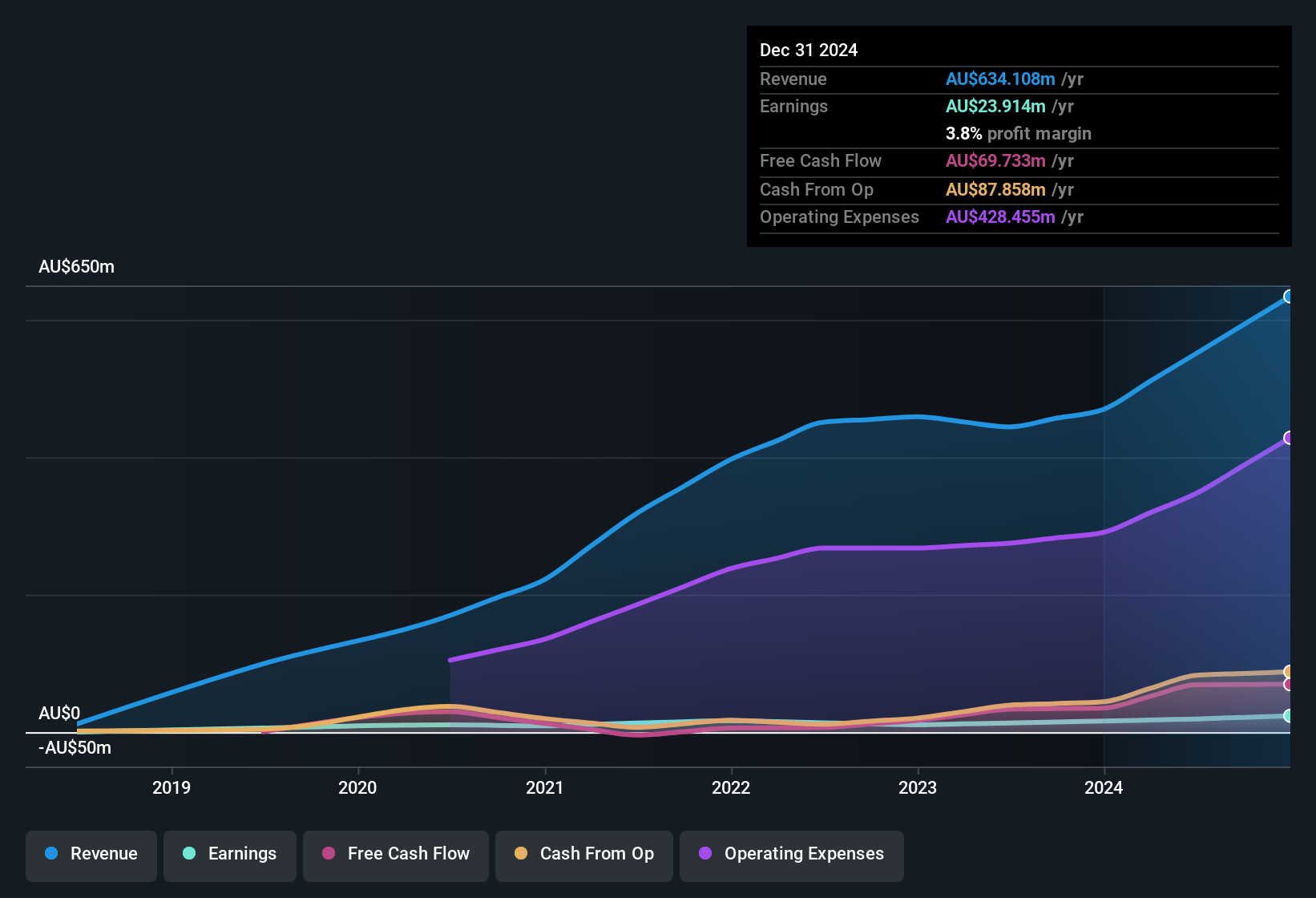The height and width of the screenshot is (898, 1316).
Task: Select the Operating Expenses endpoint marker
Action: point(1289,438)
